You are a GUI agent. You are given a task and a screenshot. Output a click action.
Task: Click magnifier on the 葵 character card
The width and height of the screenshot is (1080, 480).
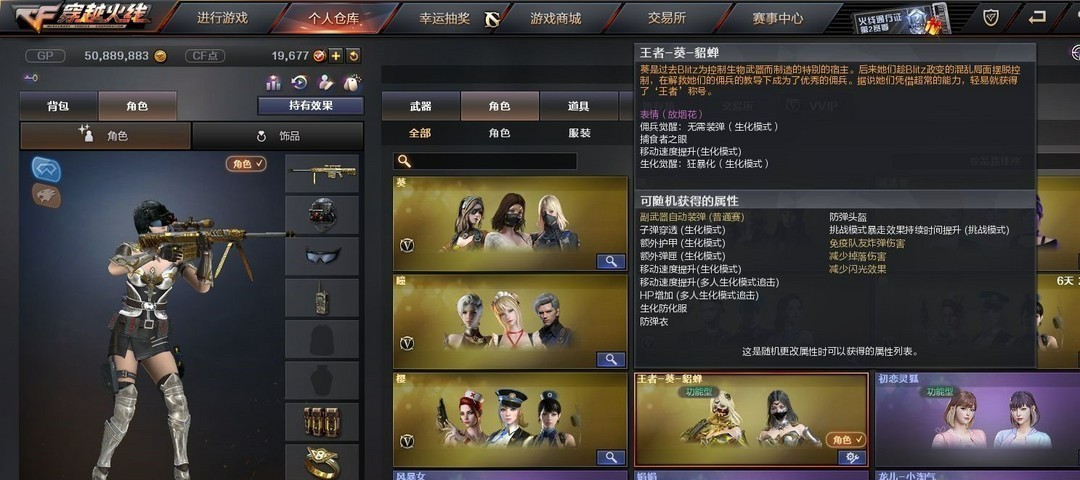(x=610, y=261)
